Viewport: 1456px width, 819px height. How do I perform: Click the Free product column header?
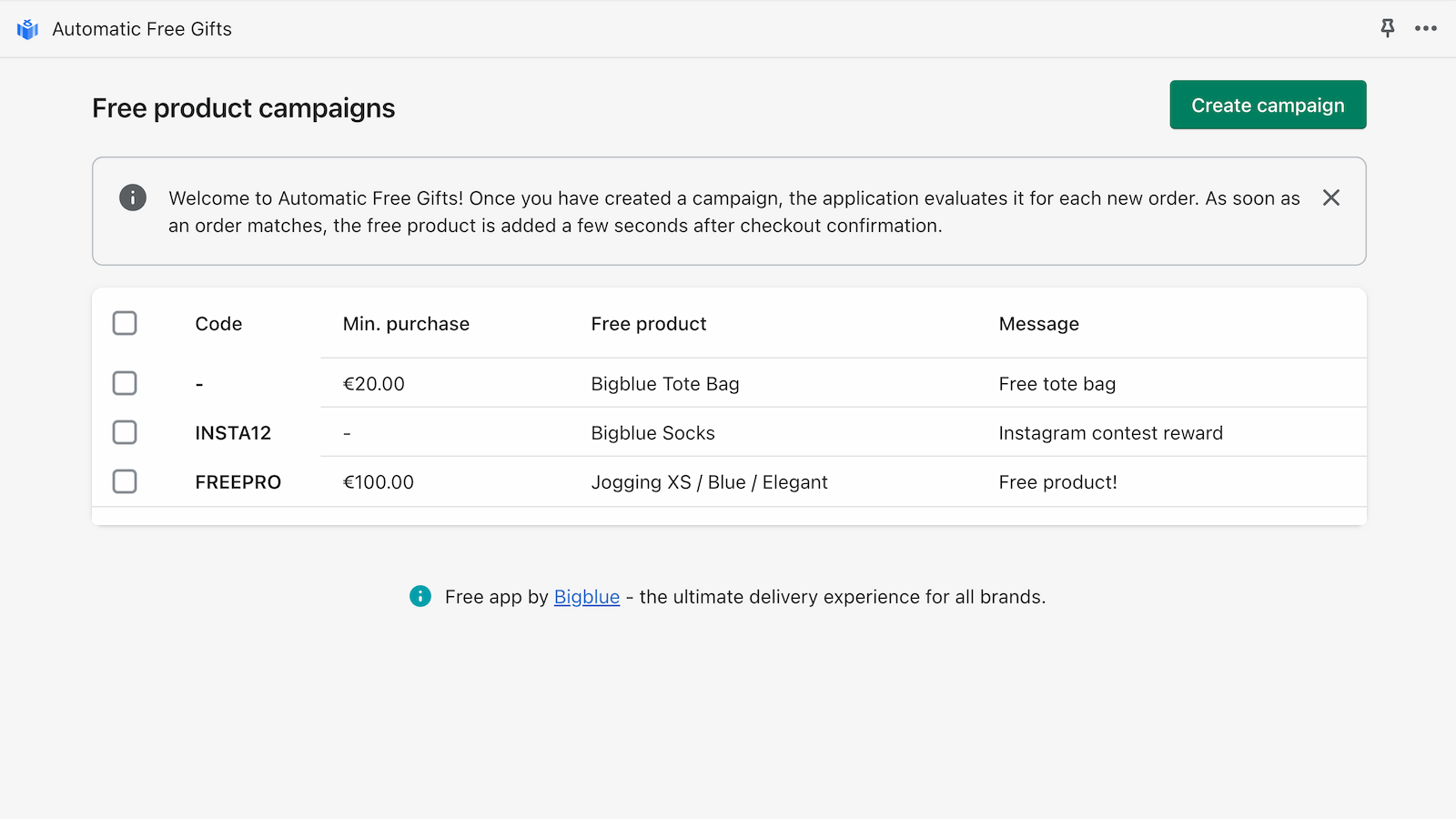click(648, 323)
